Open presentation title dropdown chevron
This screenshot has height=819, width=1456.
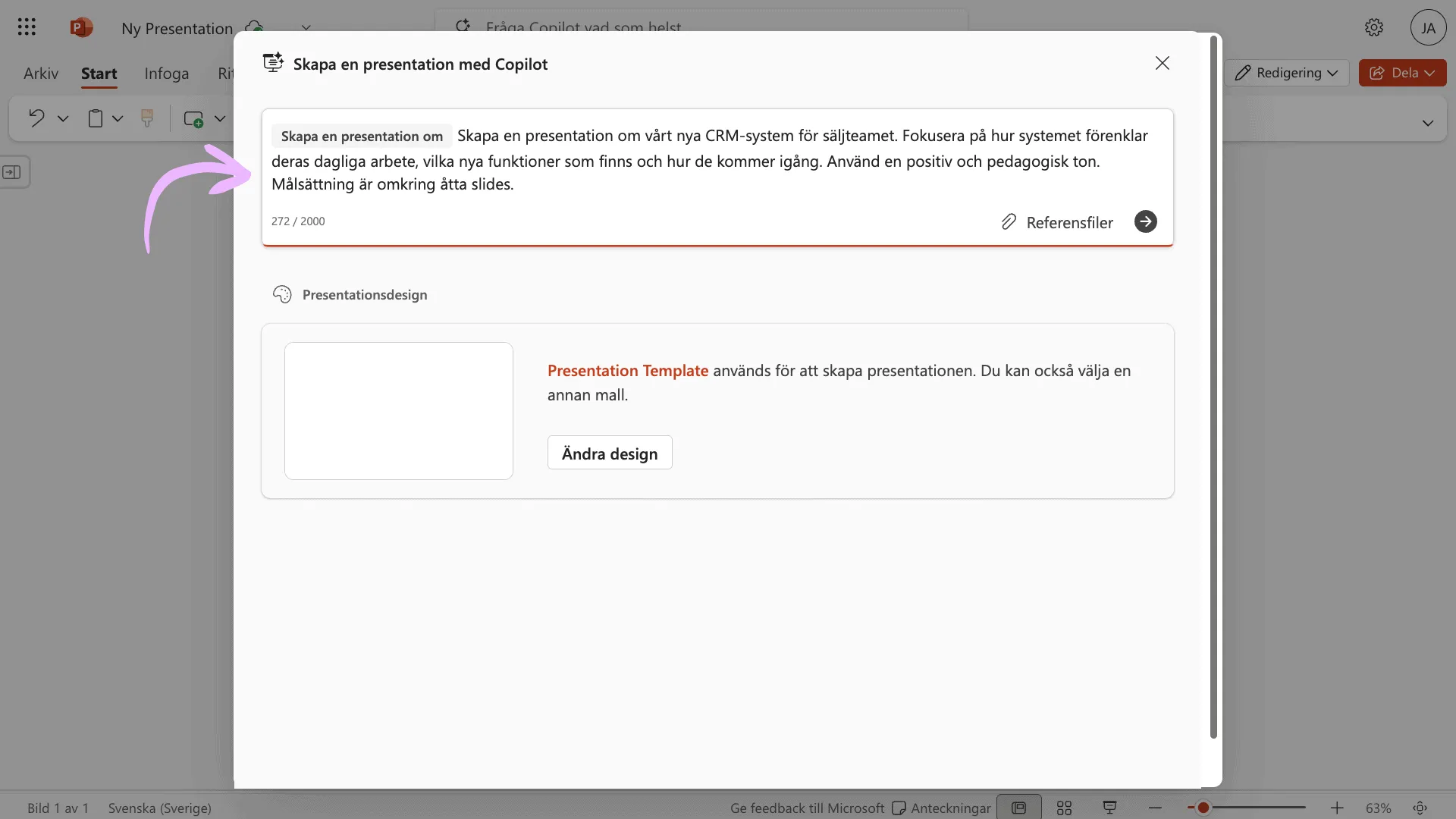(306, 27)
